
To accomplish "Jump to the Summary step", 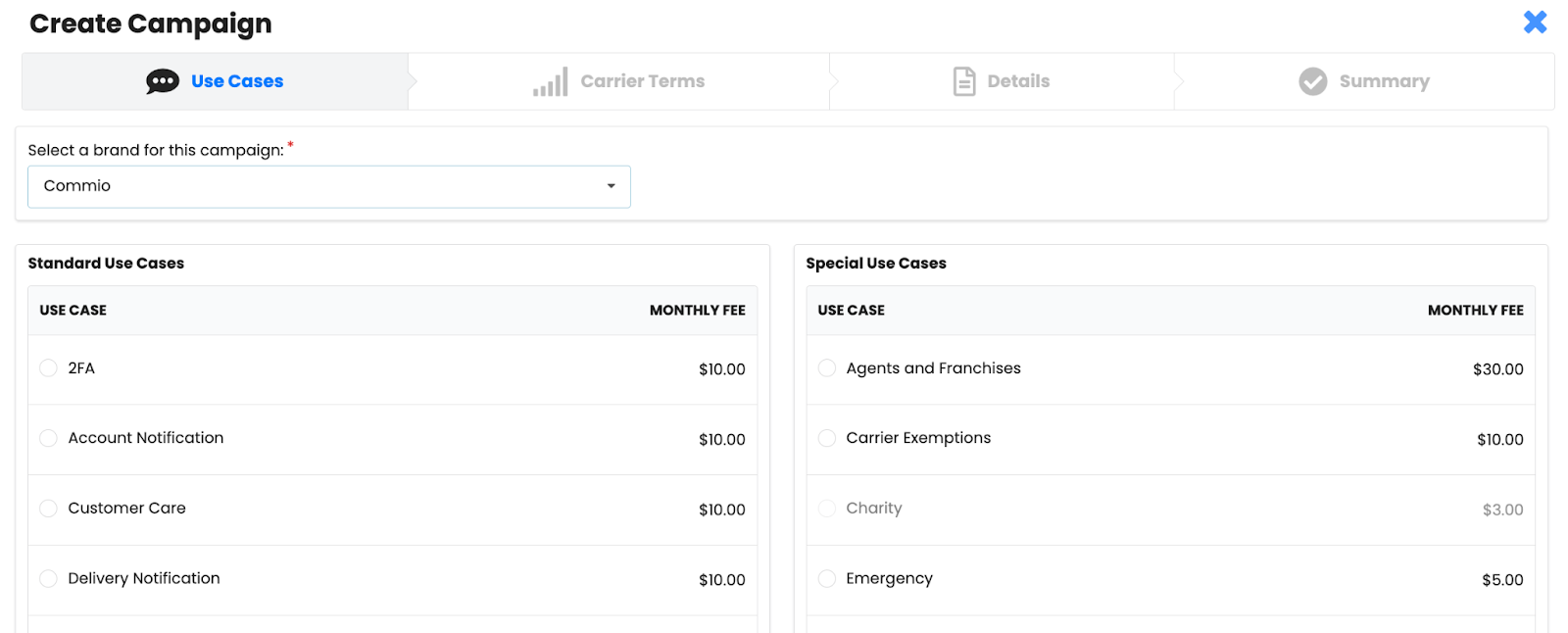I will coord(1364,81).
